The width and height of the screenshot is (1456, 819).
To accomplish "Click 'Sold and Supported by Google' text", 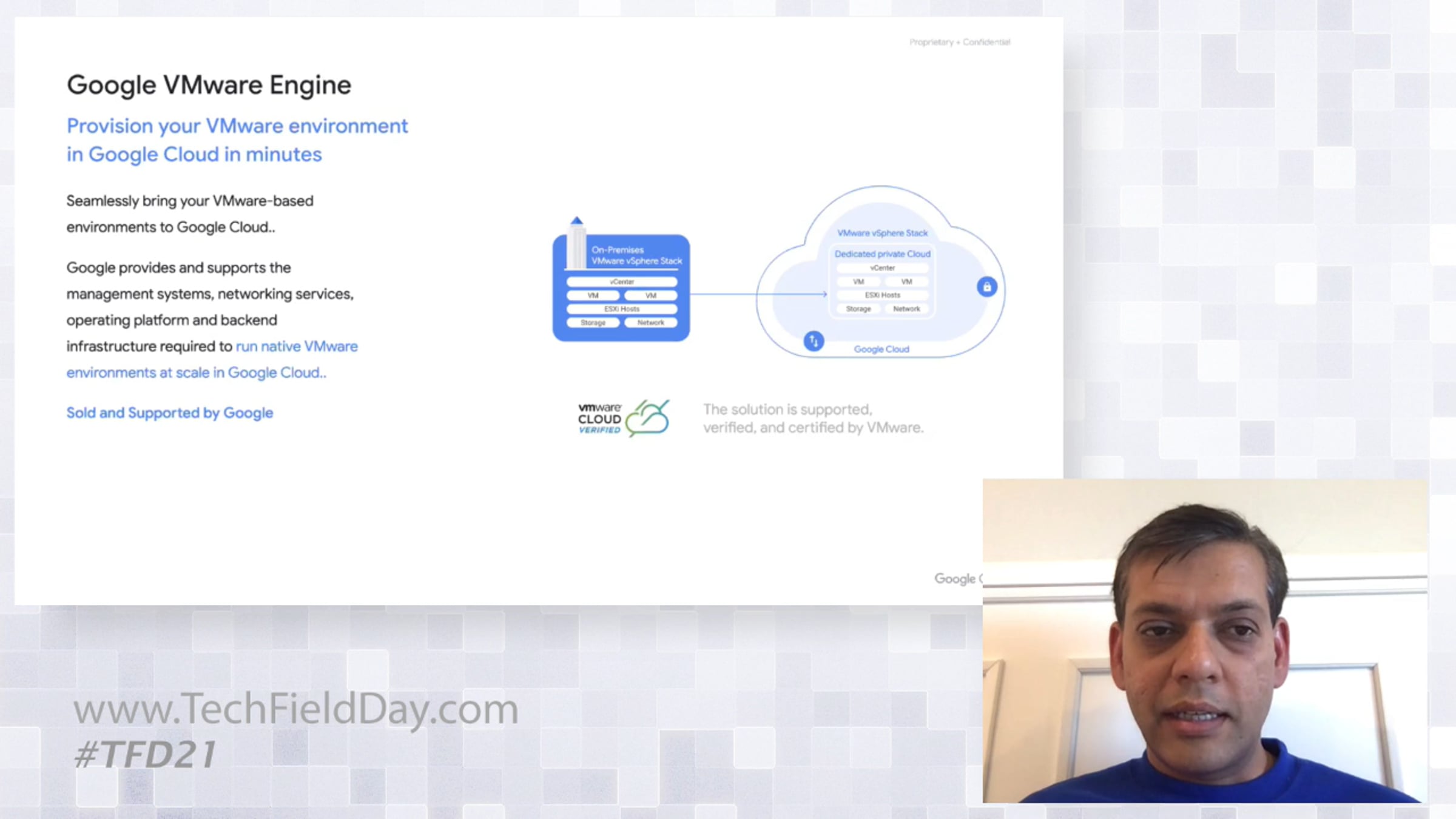I will pos(170,413).
